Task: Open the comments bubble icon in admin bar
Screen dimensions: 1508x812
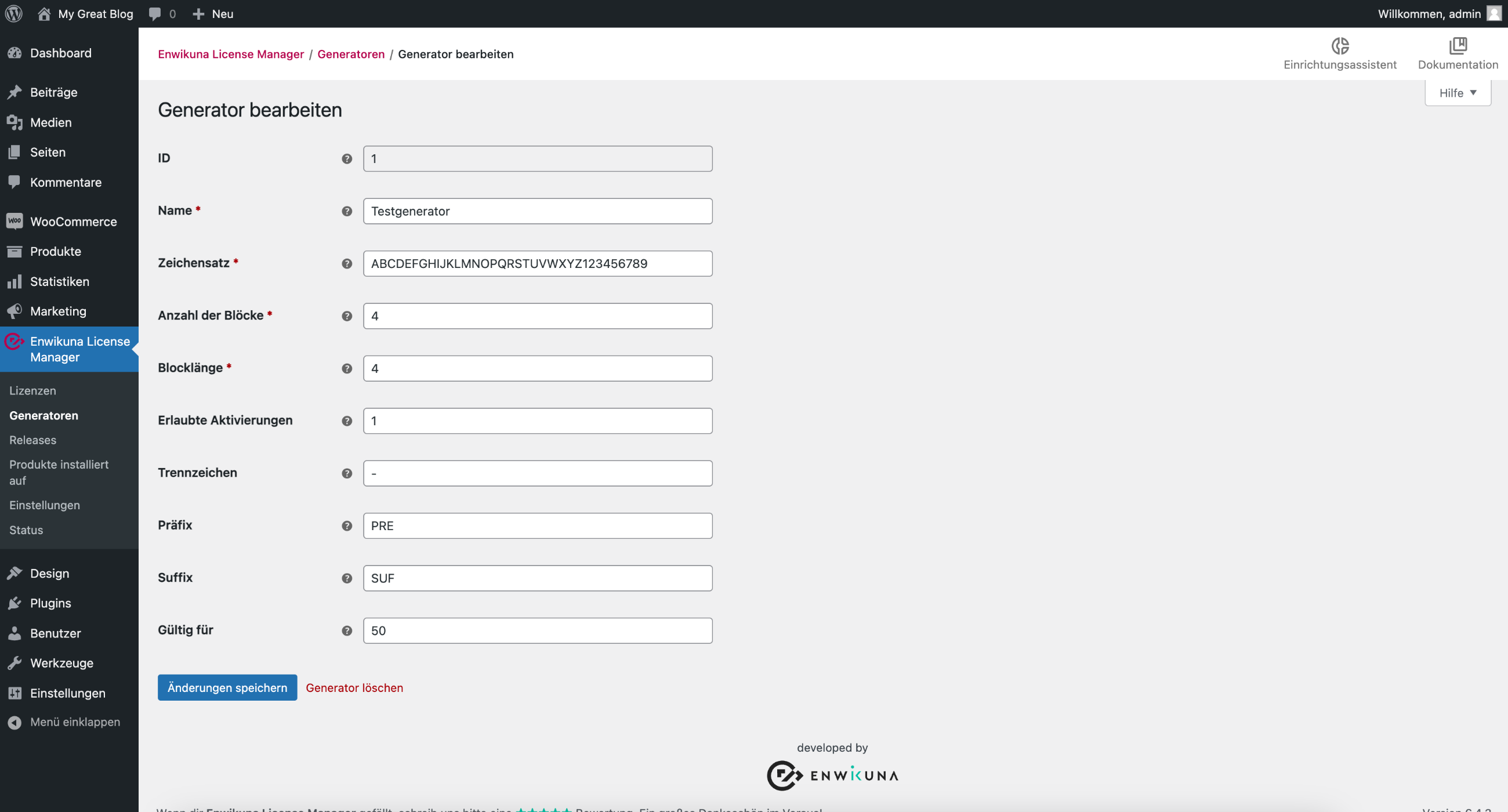Action: pos(154,13)
